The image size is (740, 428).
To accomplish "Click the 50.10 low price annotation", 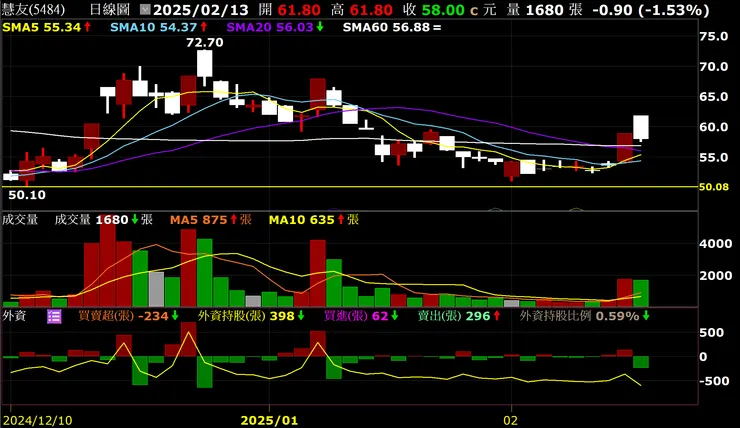I will [x=27, y=195].
